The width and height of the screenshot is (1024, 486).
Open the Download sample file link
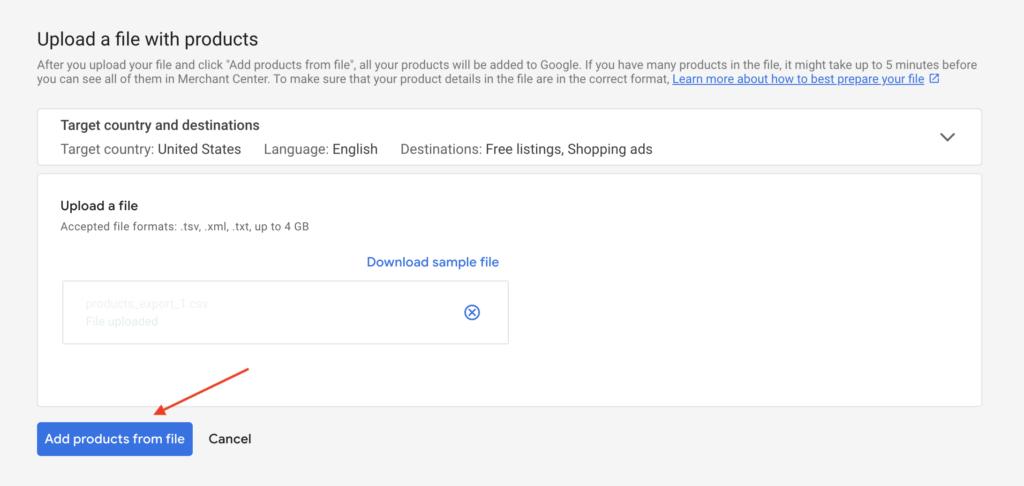[x=432, y=262]
